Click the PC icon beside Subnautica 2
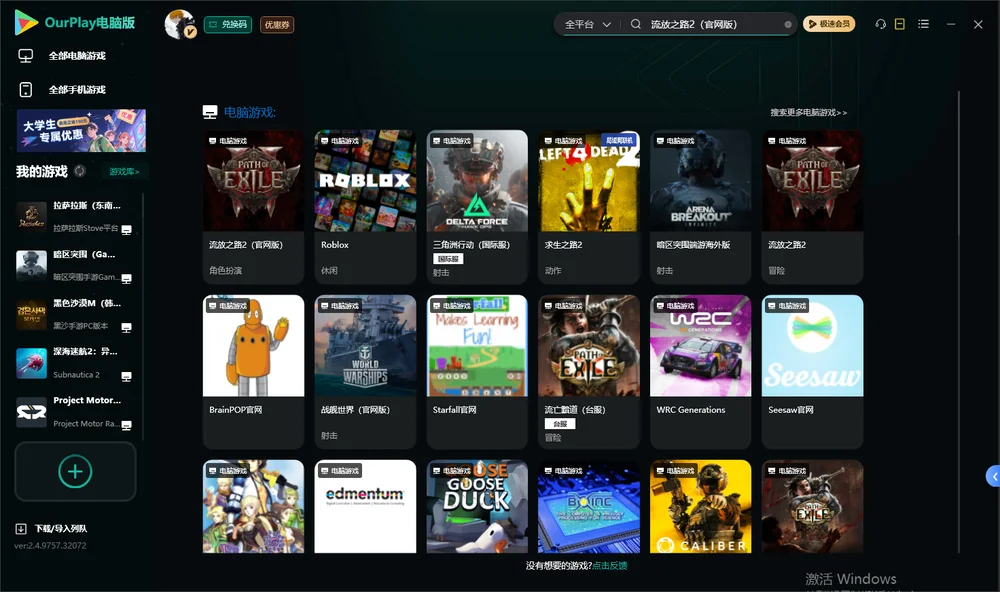The image size is (1000, 592). pyautogui.click(x=126, y=376)
